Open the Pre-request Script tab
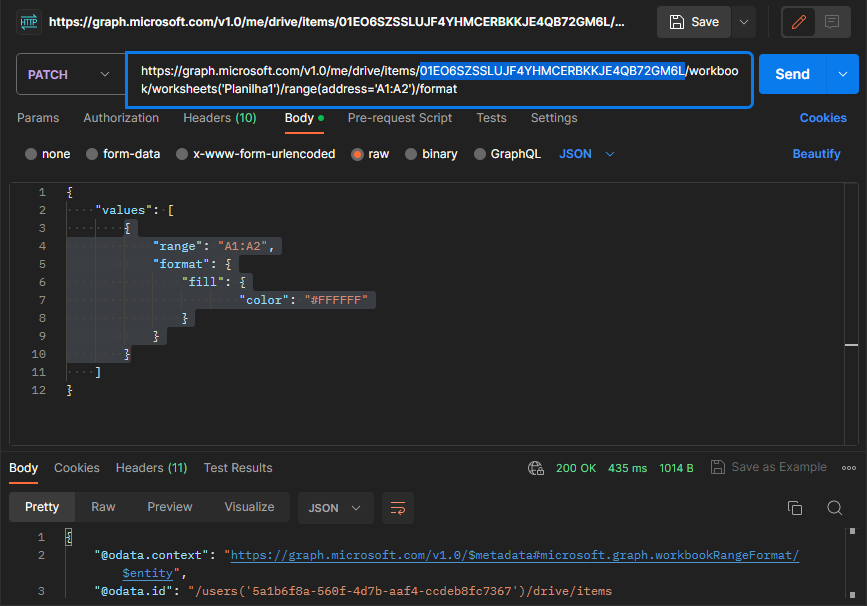The image size is (867, 606). pyautogui.click(x=400, y=118)
